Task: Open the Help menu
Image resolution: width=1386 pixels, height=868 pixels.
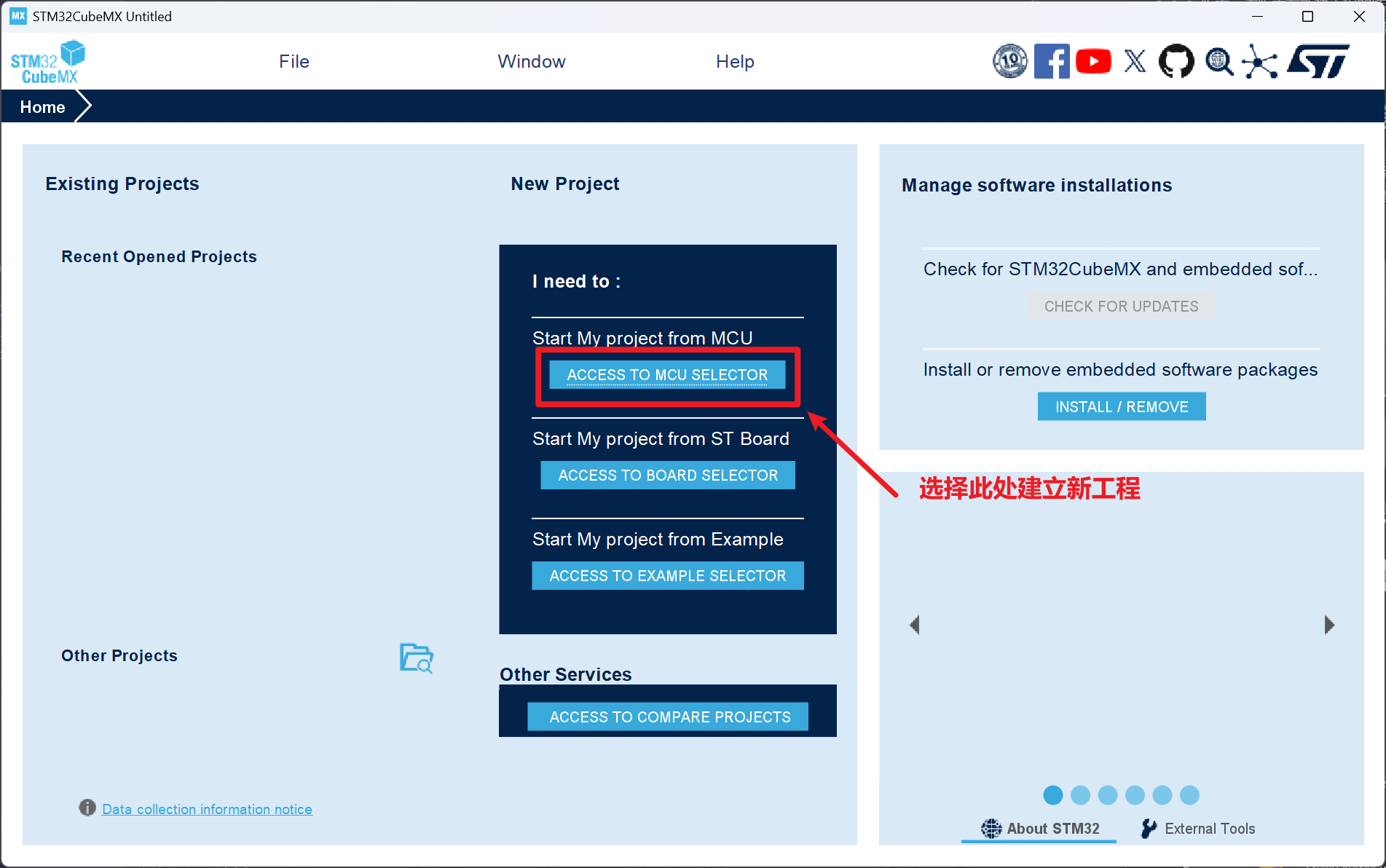Action: point(734,62)
